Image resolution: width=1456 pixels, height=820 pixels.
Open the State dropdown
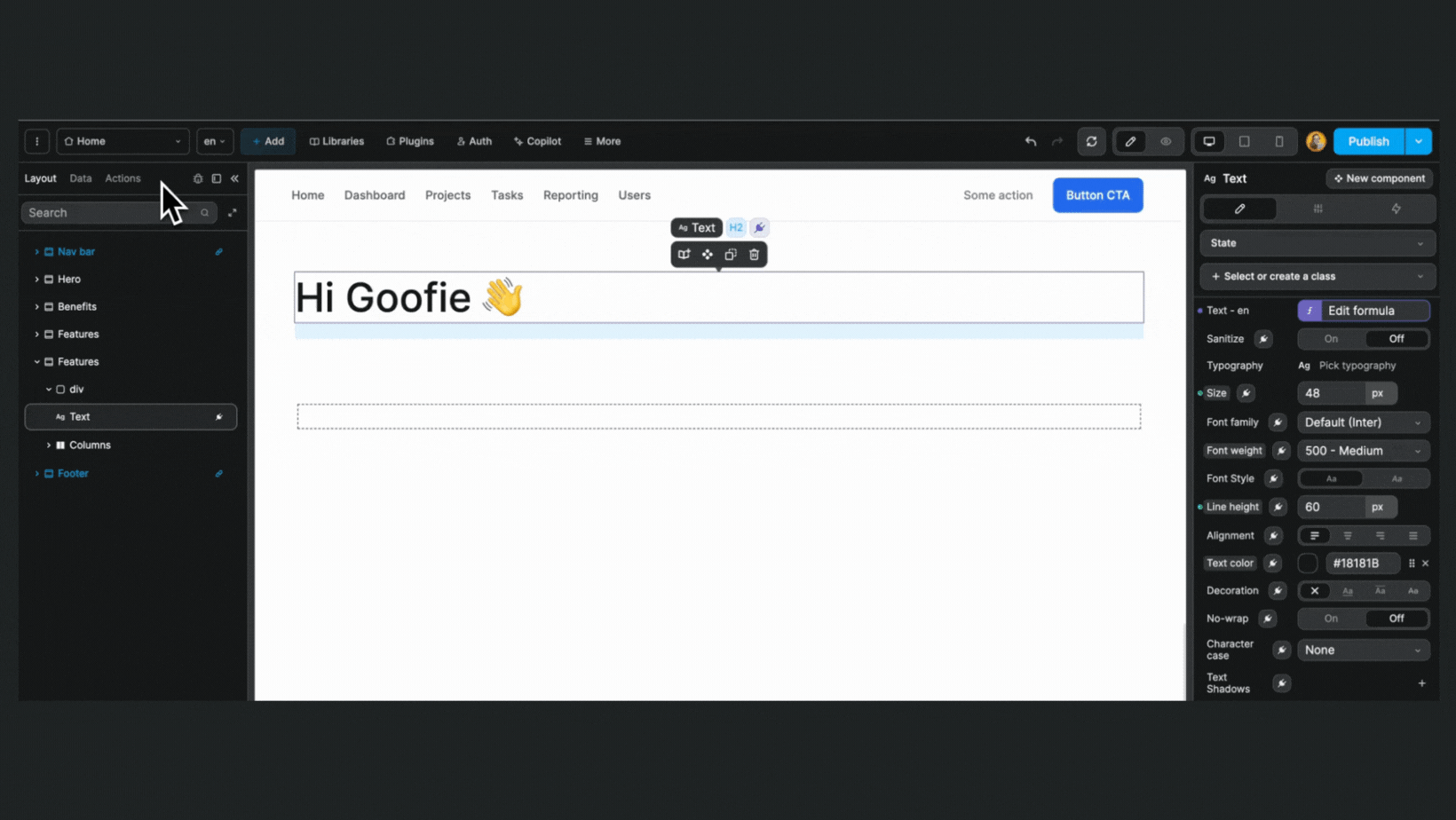(1317, 243)
